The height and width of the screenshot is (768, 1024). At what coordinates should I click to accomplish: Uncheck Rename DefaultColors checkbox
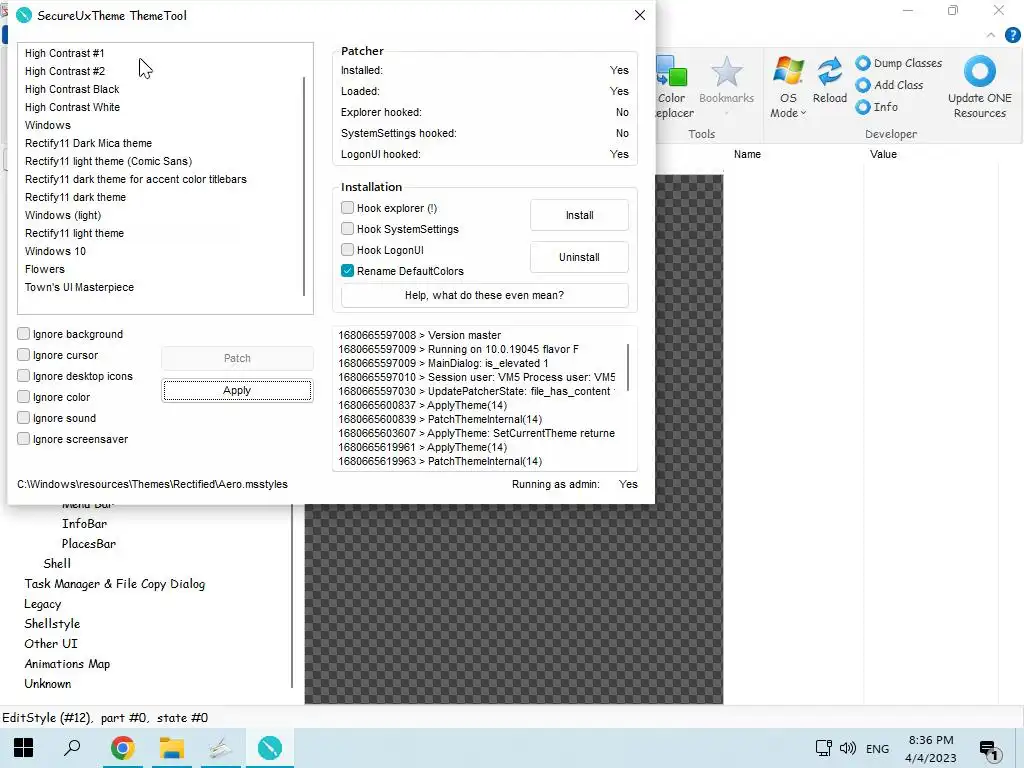(x=347, y=270)
